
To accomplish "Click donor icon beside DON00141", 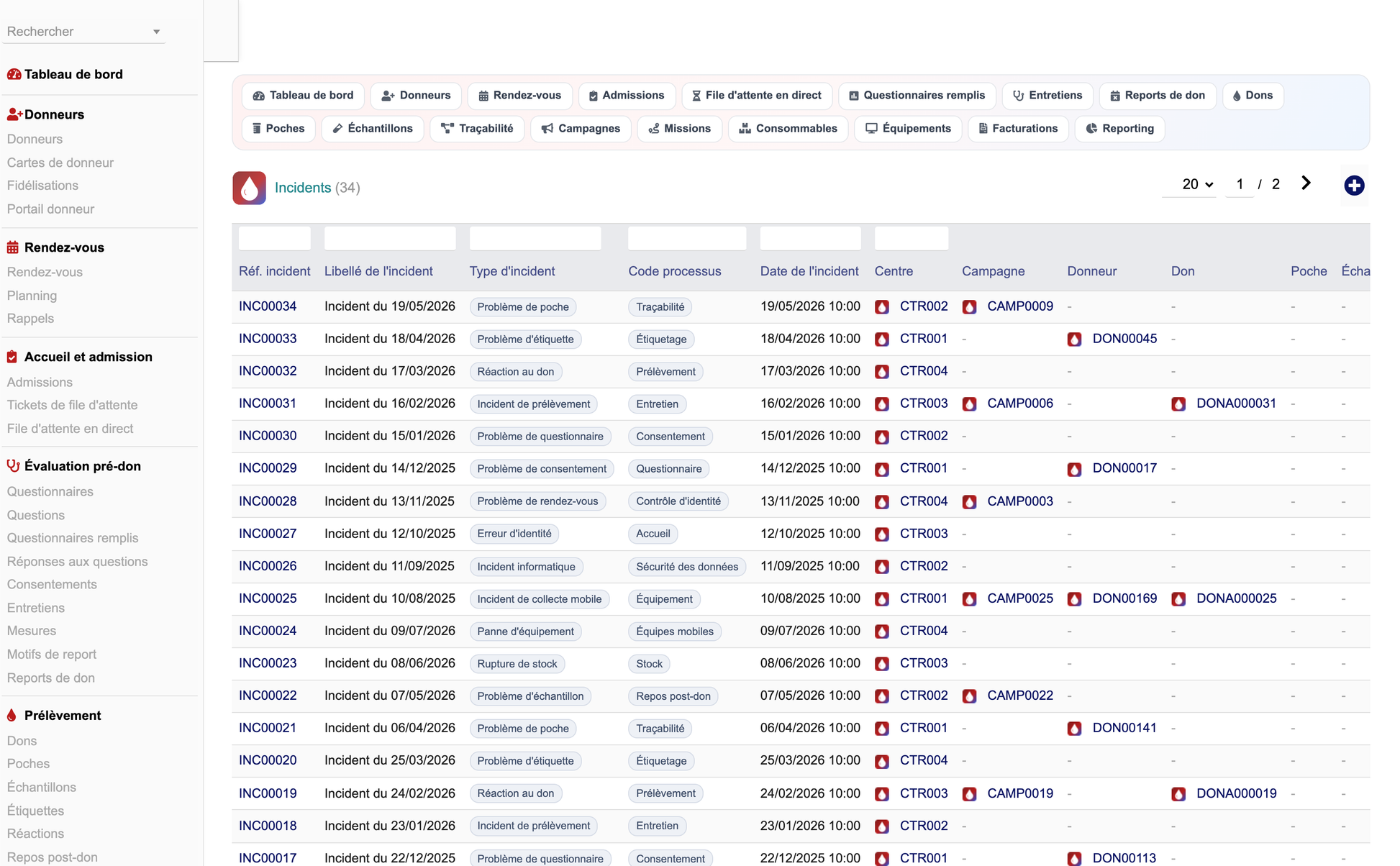I will click(1074, 729).
